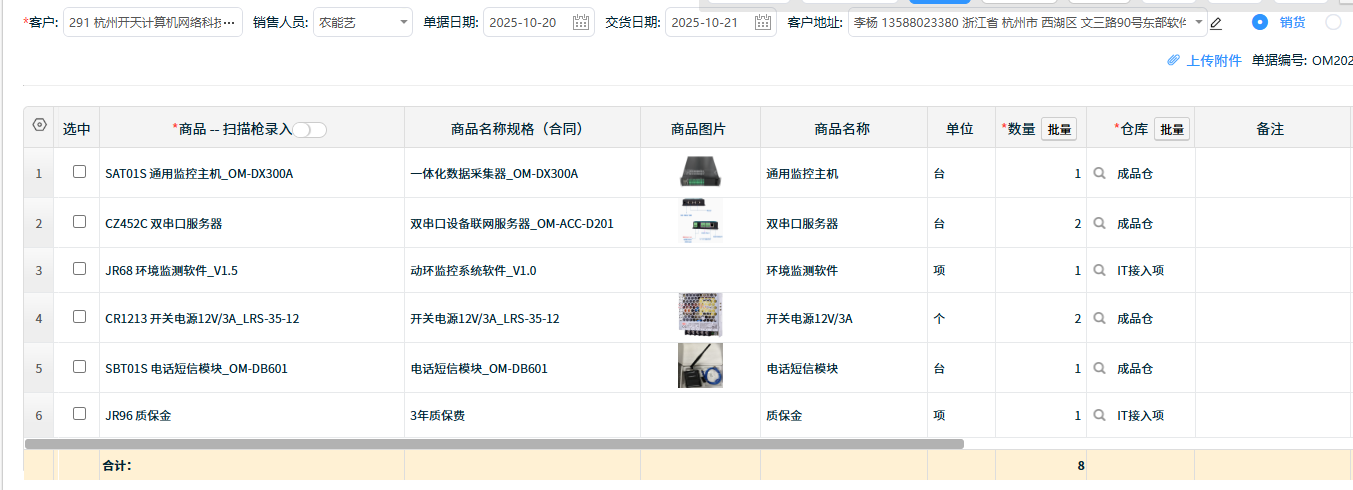Open the 客户地址 dropdown arrow

1198,22
